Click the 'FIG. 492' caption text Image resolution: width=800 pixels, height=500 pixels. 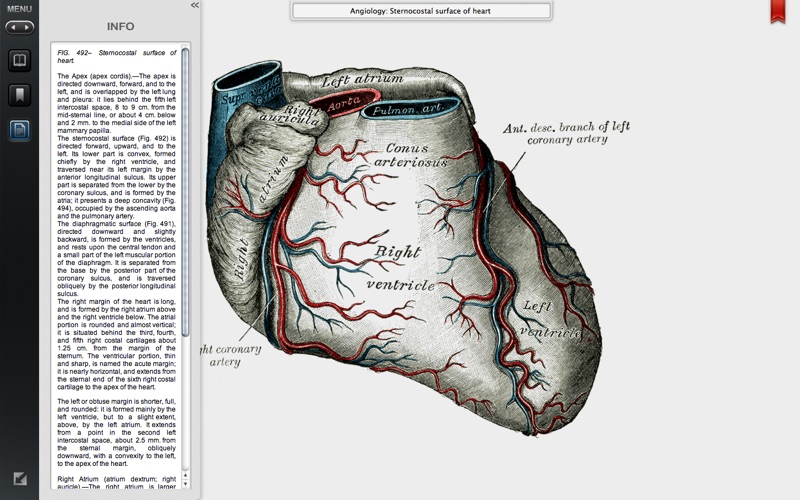coord(117,56)
